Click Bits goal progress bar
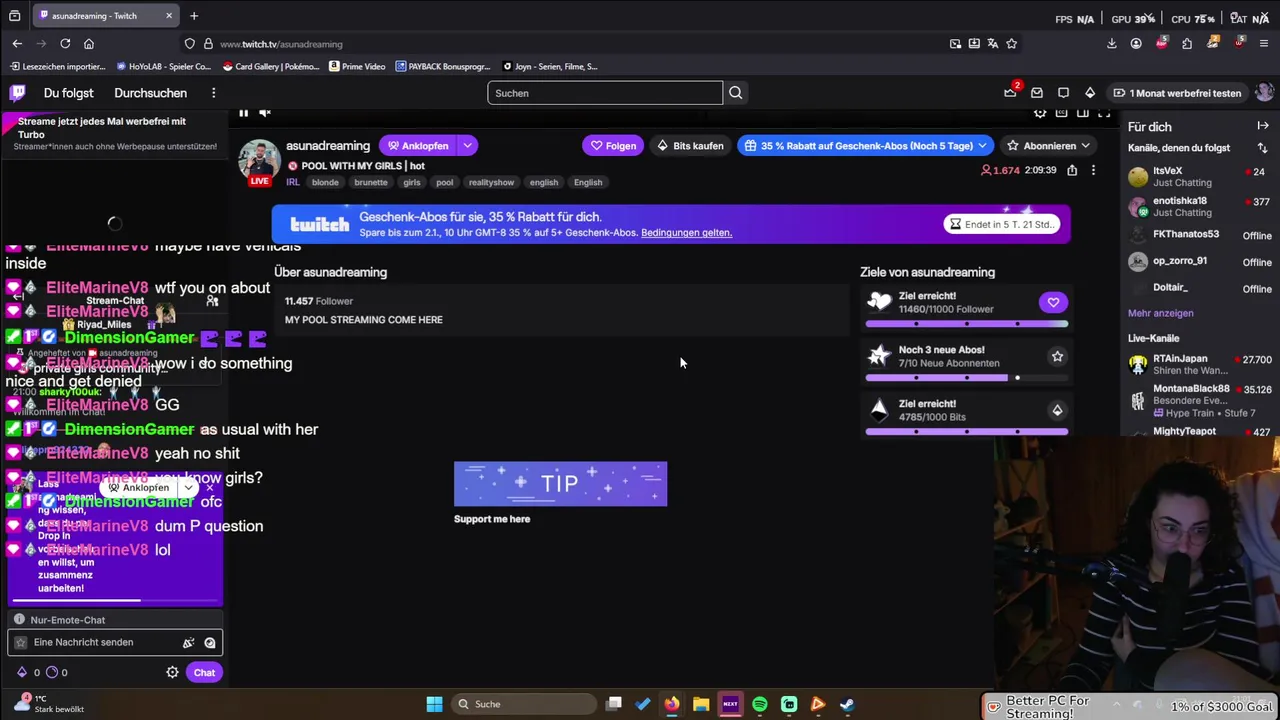 pos(967,432)
